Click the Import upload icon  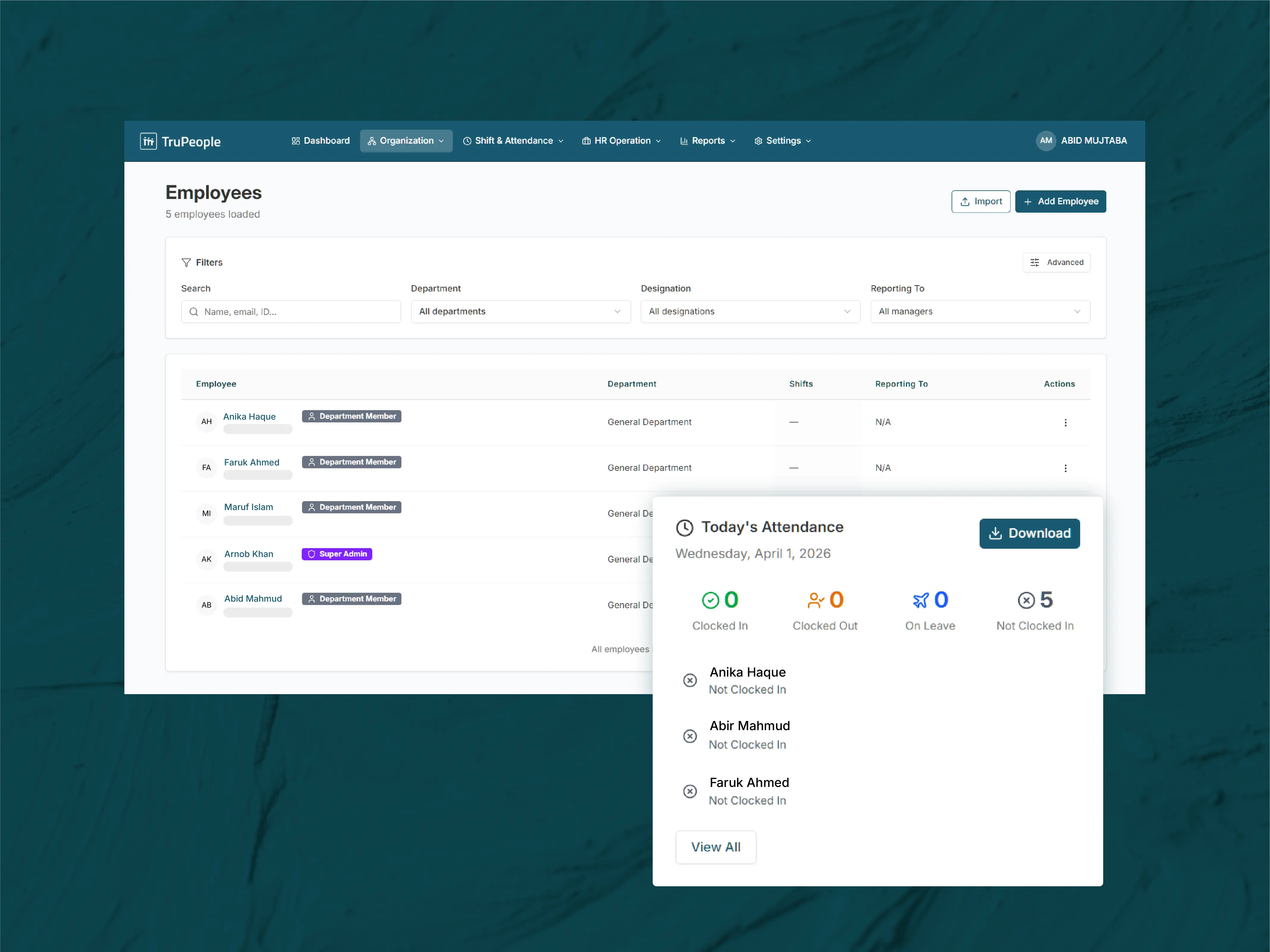[966, 201]
